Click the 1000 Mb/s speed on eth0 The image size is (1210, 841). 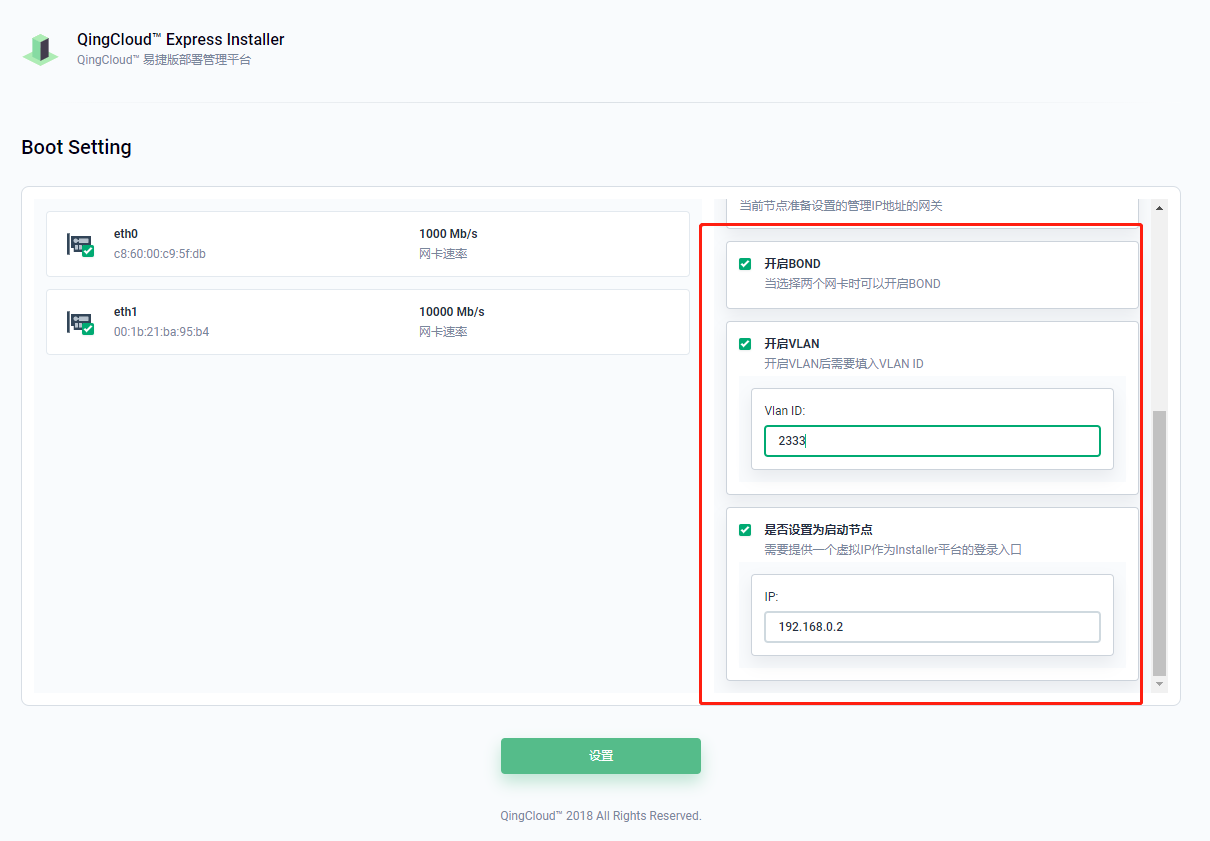click(x=448, y=234)
